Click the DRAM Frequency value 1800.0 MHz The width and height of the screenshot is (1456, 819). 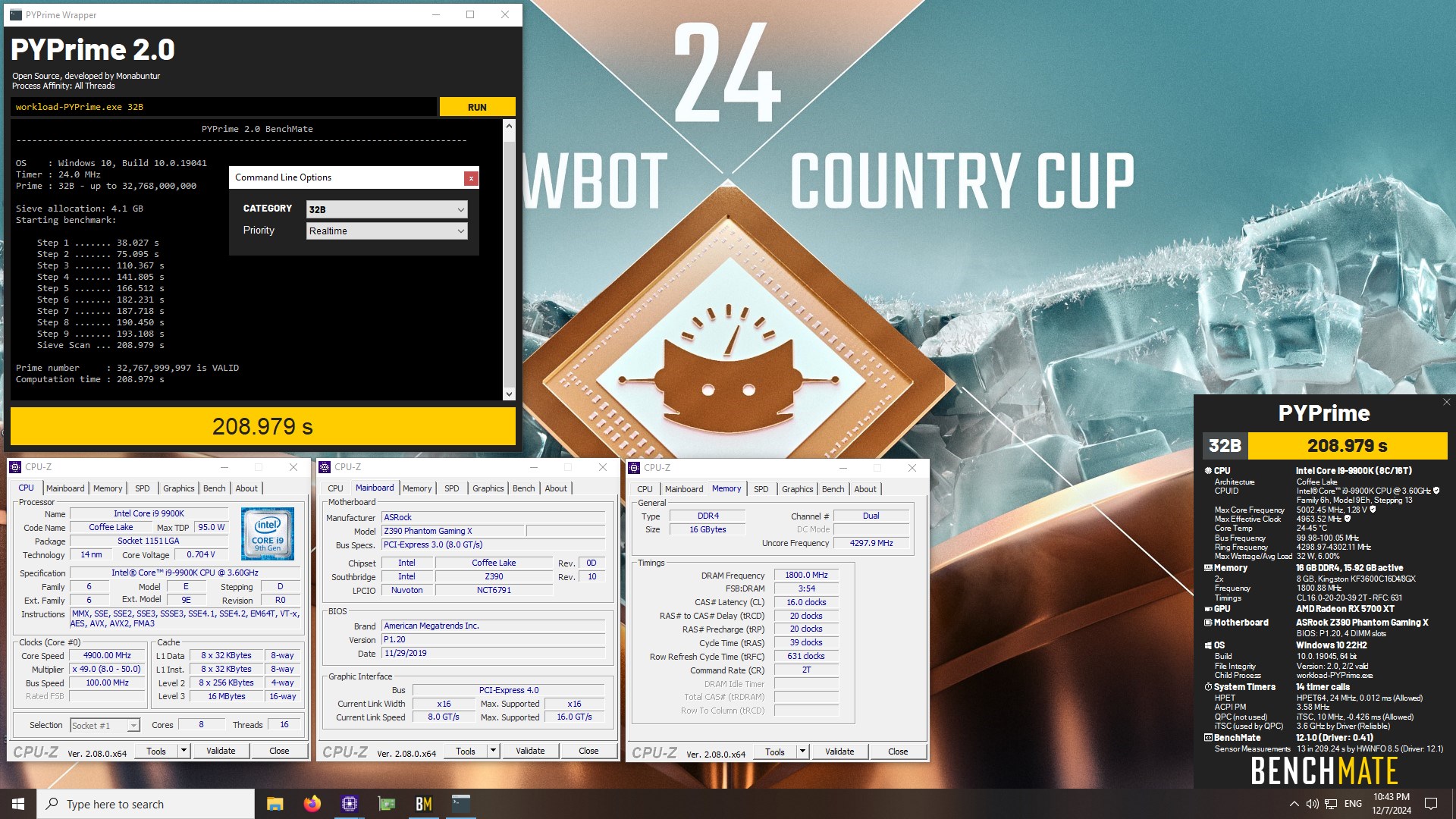tap(806, 576)
